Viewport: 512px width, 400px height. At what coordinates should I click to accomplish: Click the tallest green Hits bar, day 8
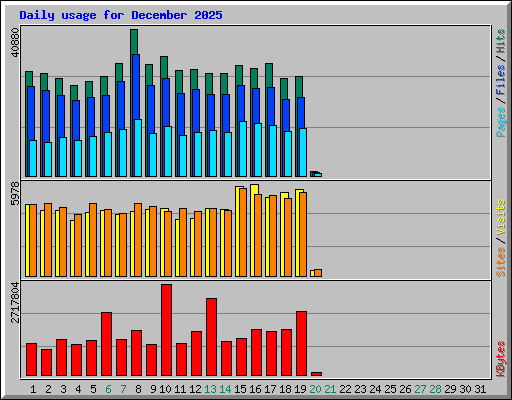pos(134,42)
